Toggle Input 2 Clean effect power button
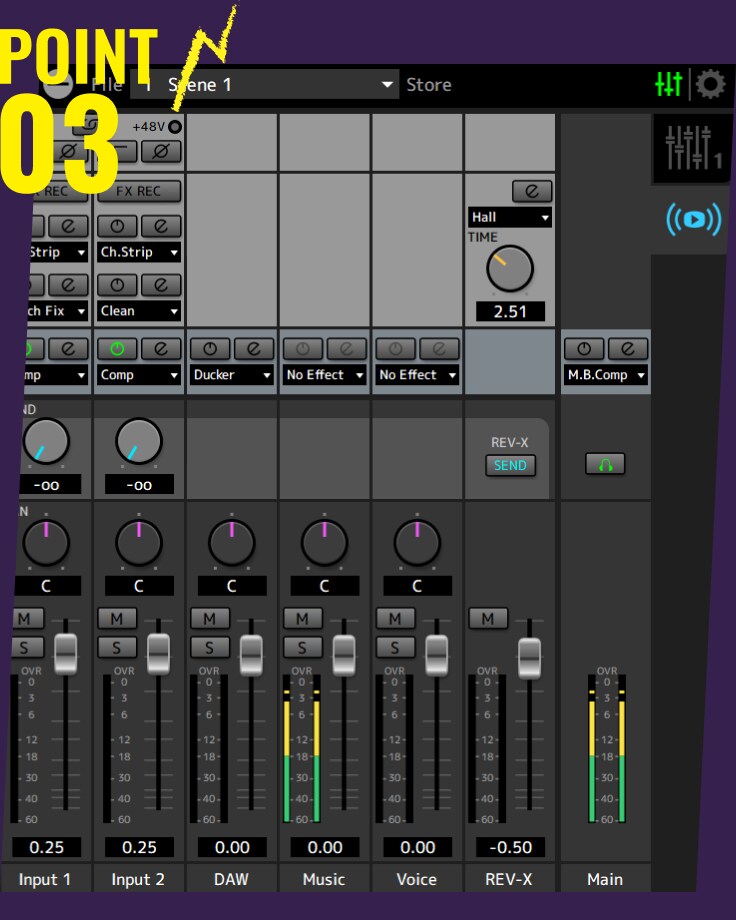736x920 pixels. click(x=117, y=285)
